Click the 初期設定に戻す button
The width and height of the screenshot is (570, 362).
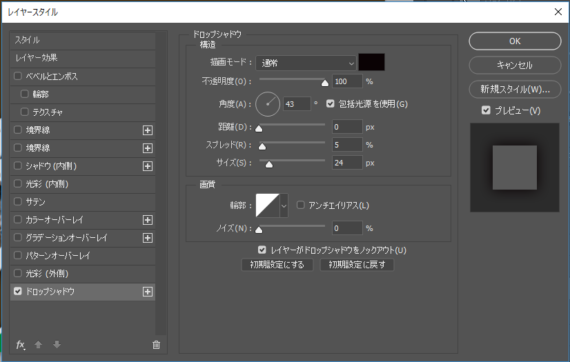(x=357, y=265)
